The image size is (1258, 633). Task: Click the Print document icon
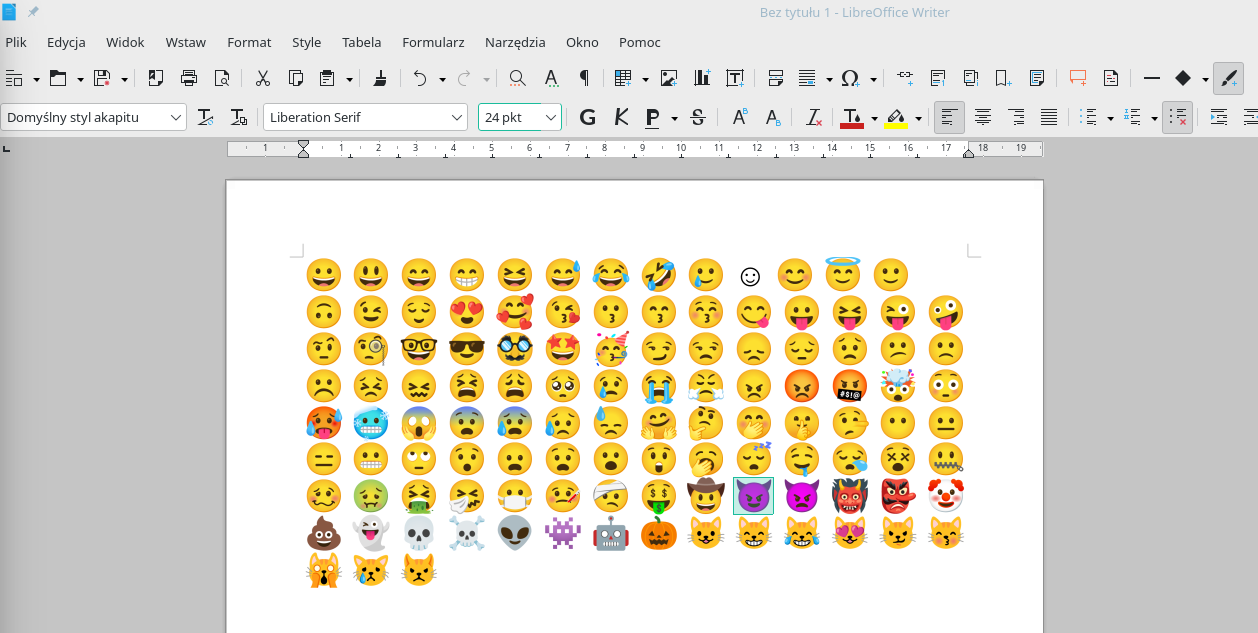tap(189, 78)
